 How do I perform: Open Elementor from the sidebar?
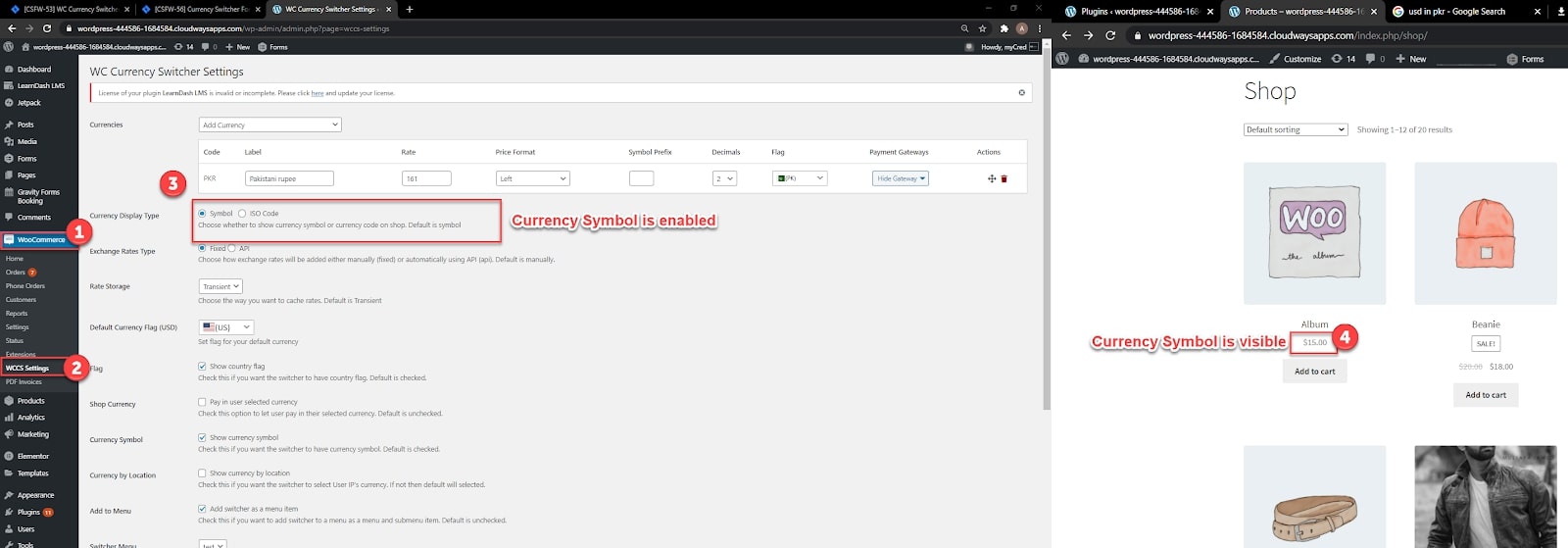click(32, 456)
